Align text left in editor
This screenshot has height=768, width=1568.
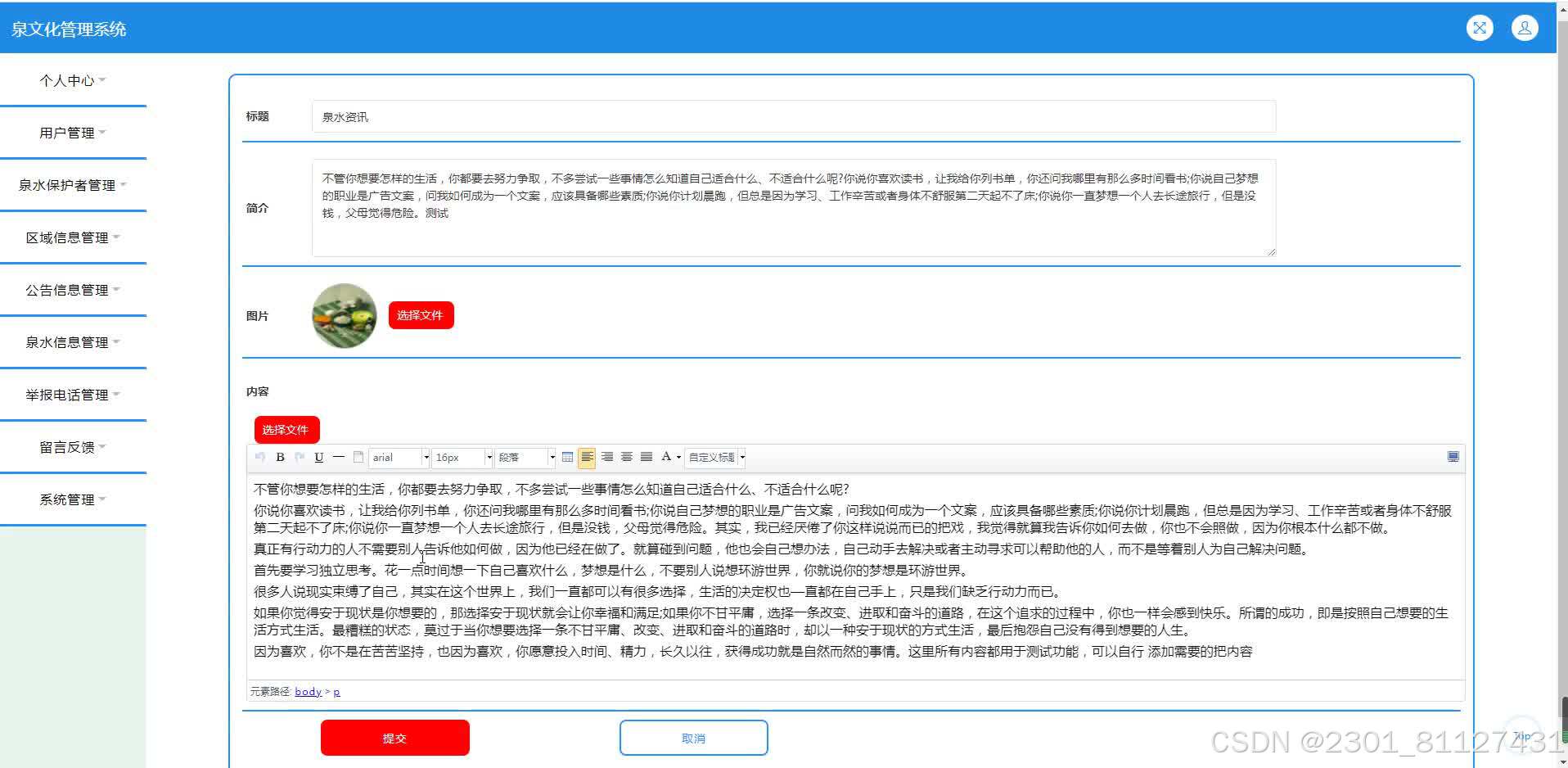587,457
